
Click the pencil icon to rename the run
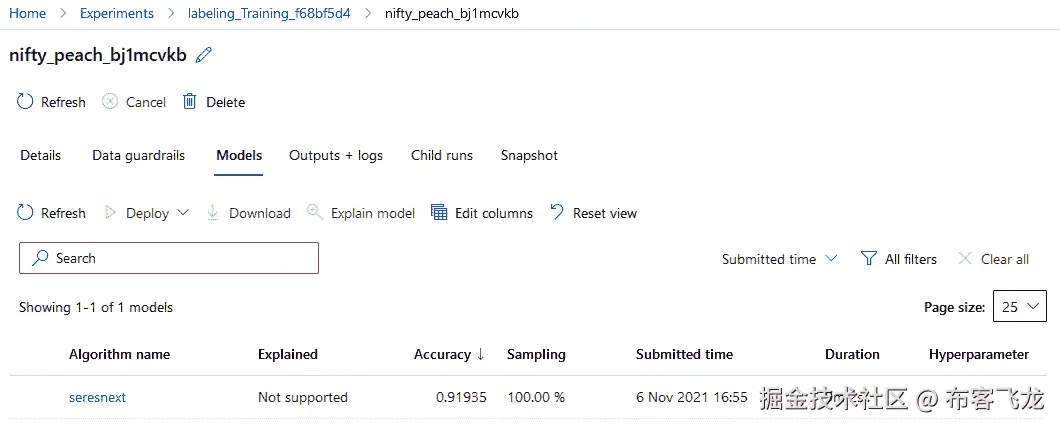[204, 56]
